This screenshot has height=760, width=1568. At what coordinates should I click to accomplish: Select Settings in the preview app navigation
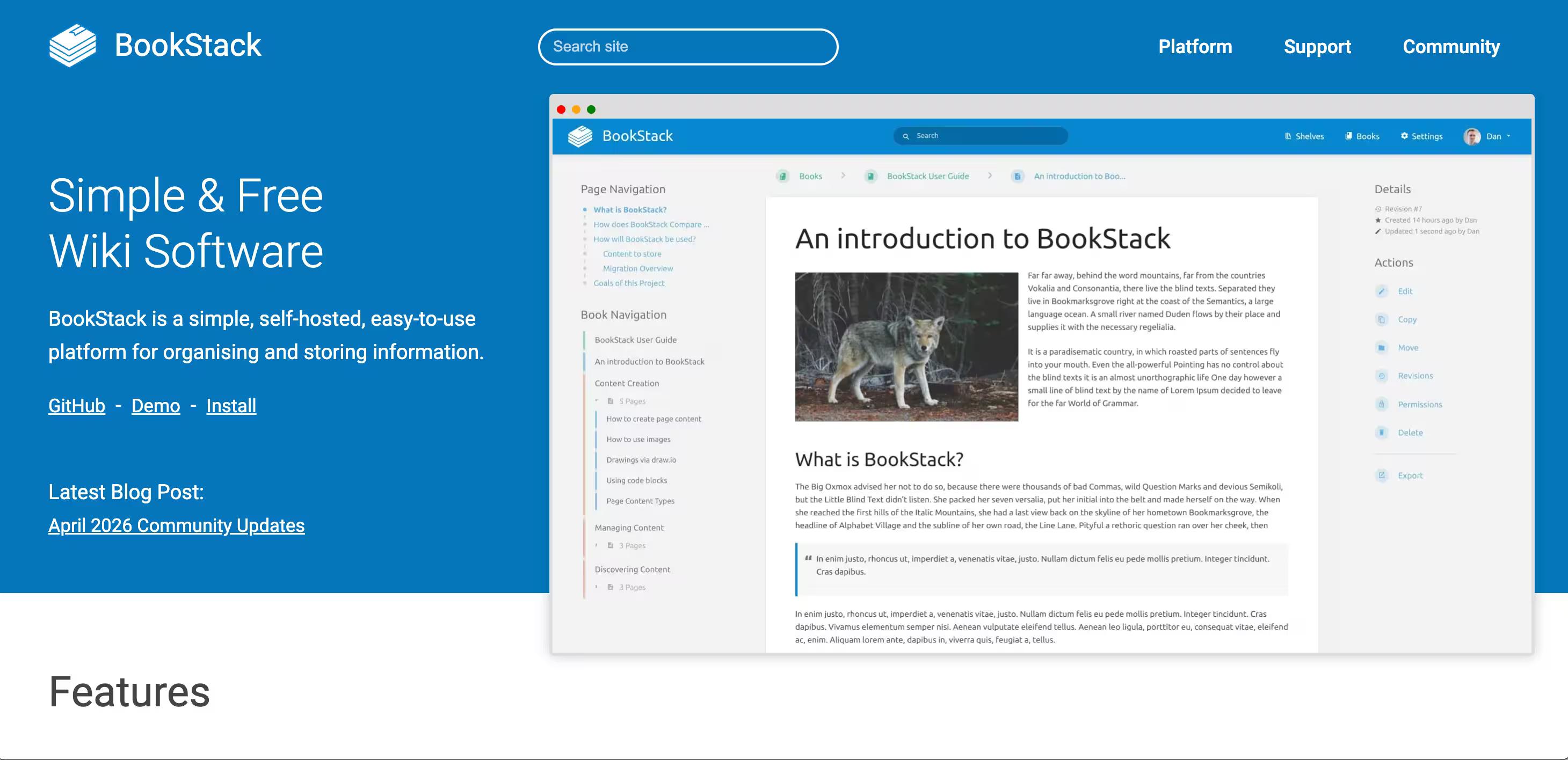click(x=1421, y=136)
